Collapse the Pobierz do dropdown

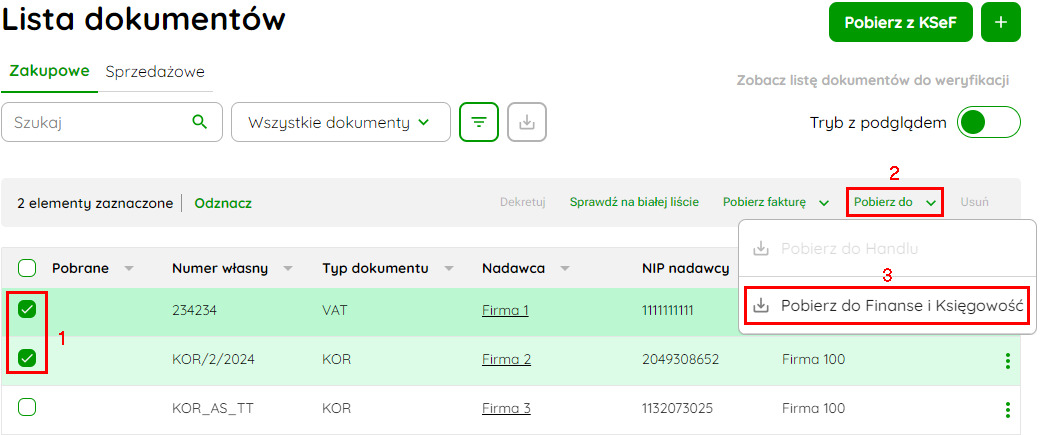point(895,202)
